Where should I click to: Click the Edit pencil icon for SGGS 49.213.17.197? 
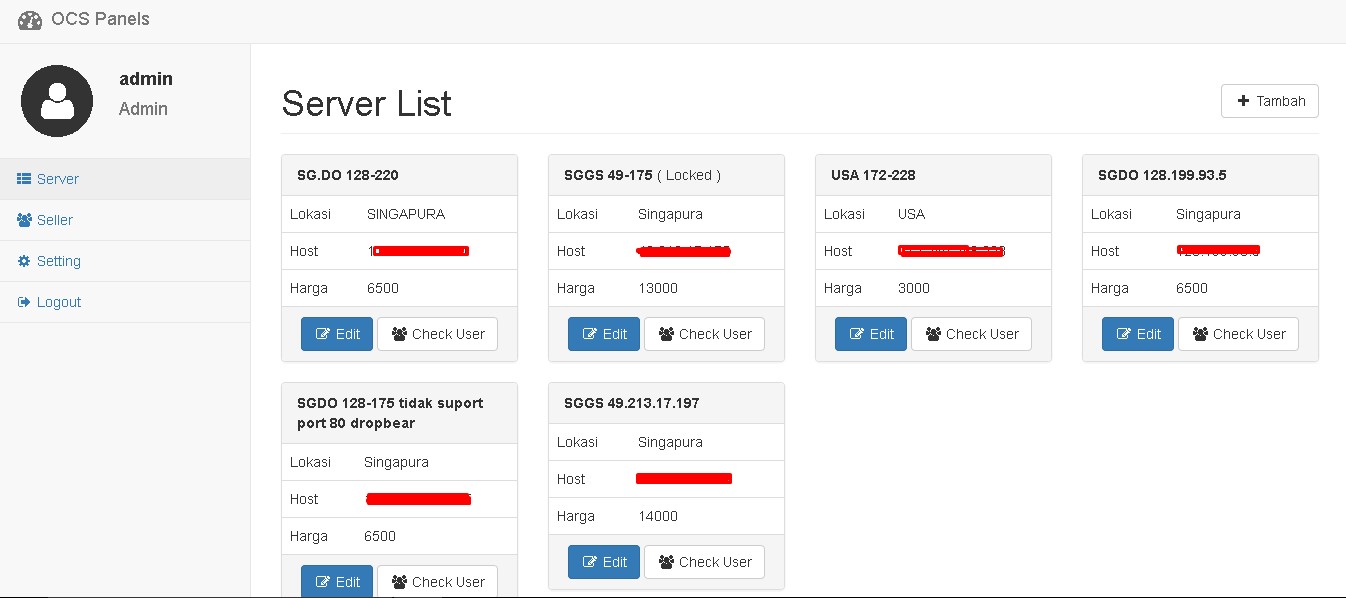(x=592, y=561)
